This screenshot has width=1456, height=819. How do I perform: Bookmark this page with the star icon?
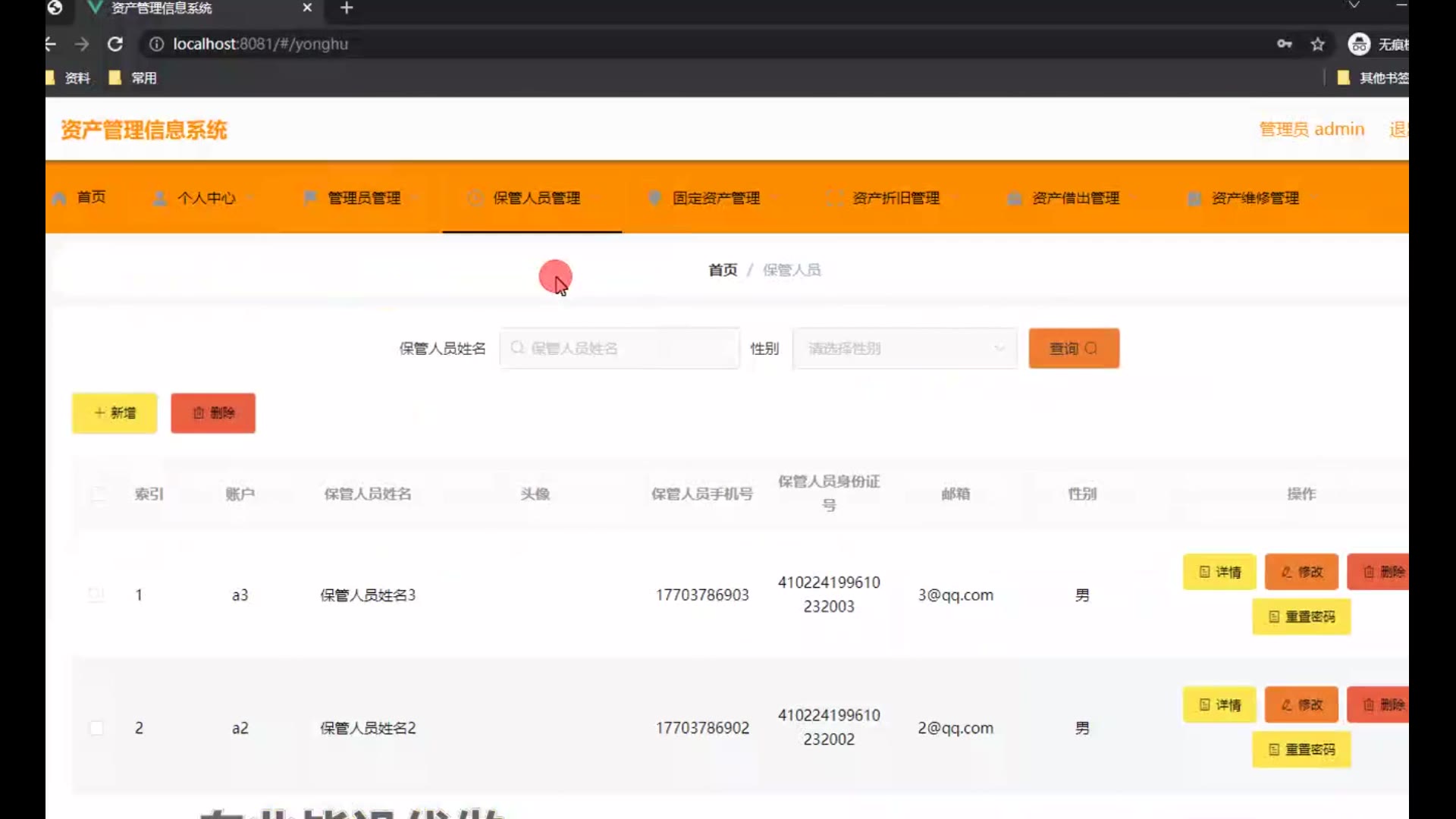click(x=1318, y=44)
